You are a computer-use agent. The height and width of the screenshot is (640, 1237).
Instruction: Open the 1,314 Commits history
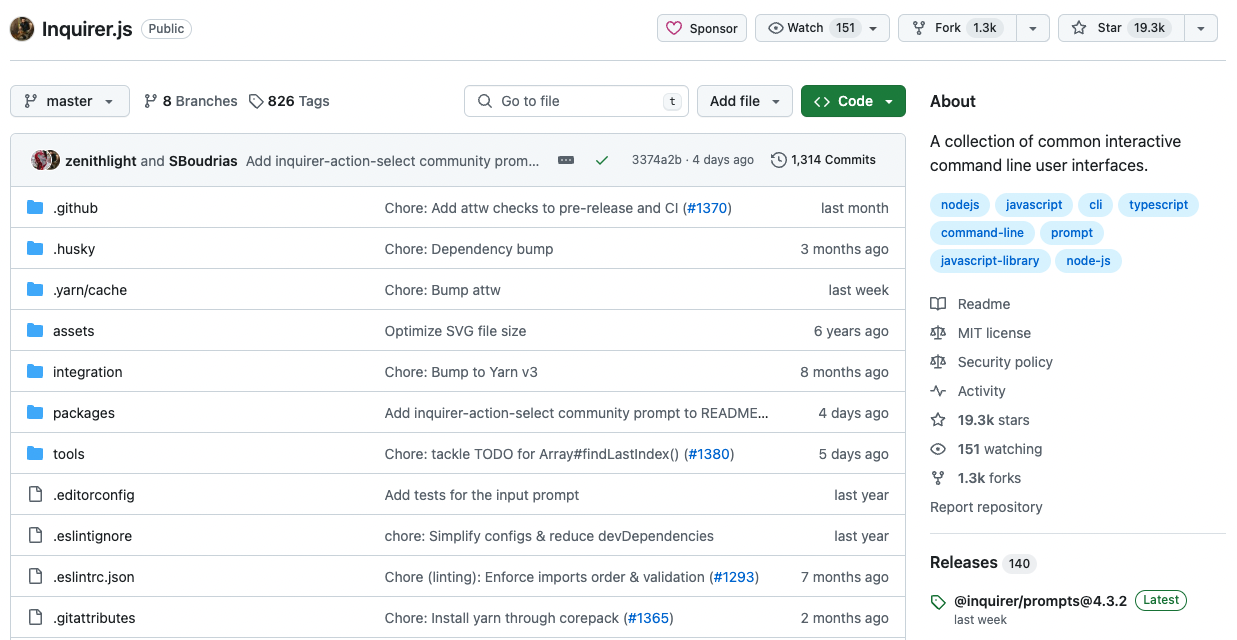[x=823, y=160]
